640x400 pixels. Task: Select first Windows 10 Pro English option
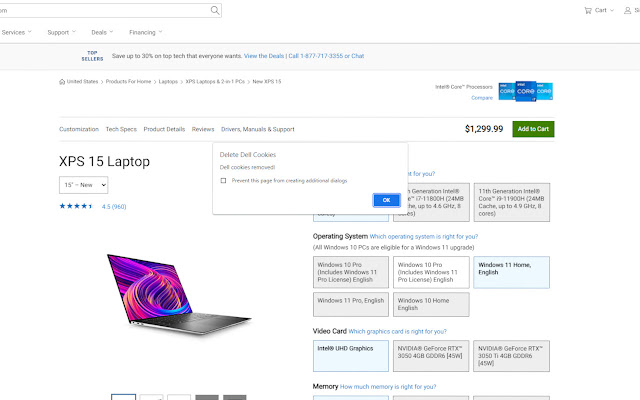point(351,272)
